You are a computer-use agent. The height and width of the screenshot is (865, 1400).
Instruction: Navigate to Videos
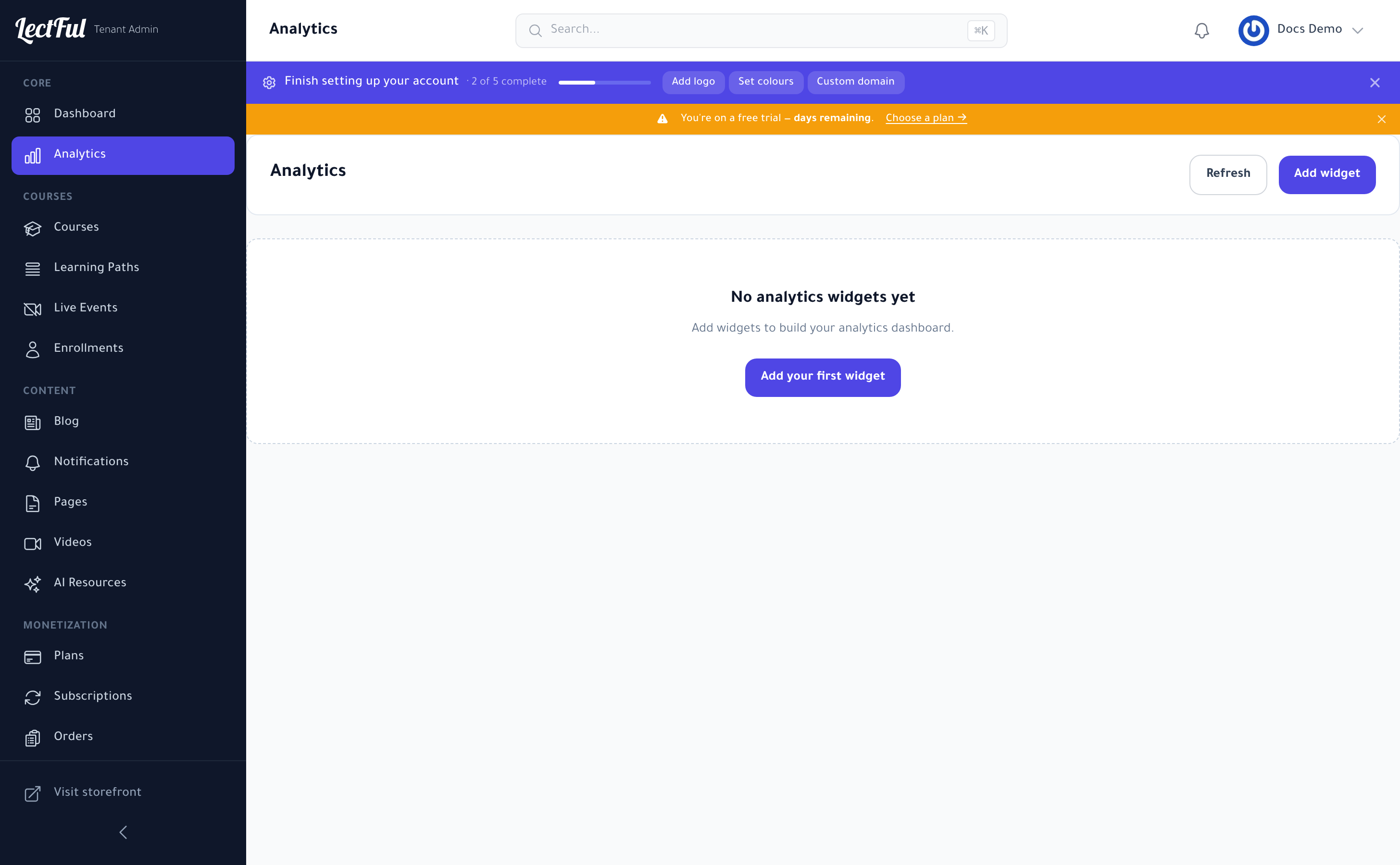click(x=123, y=544)
